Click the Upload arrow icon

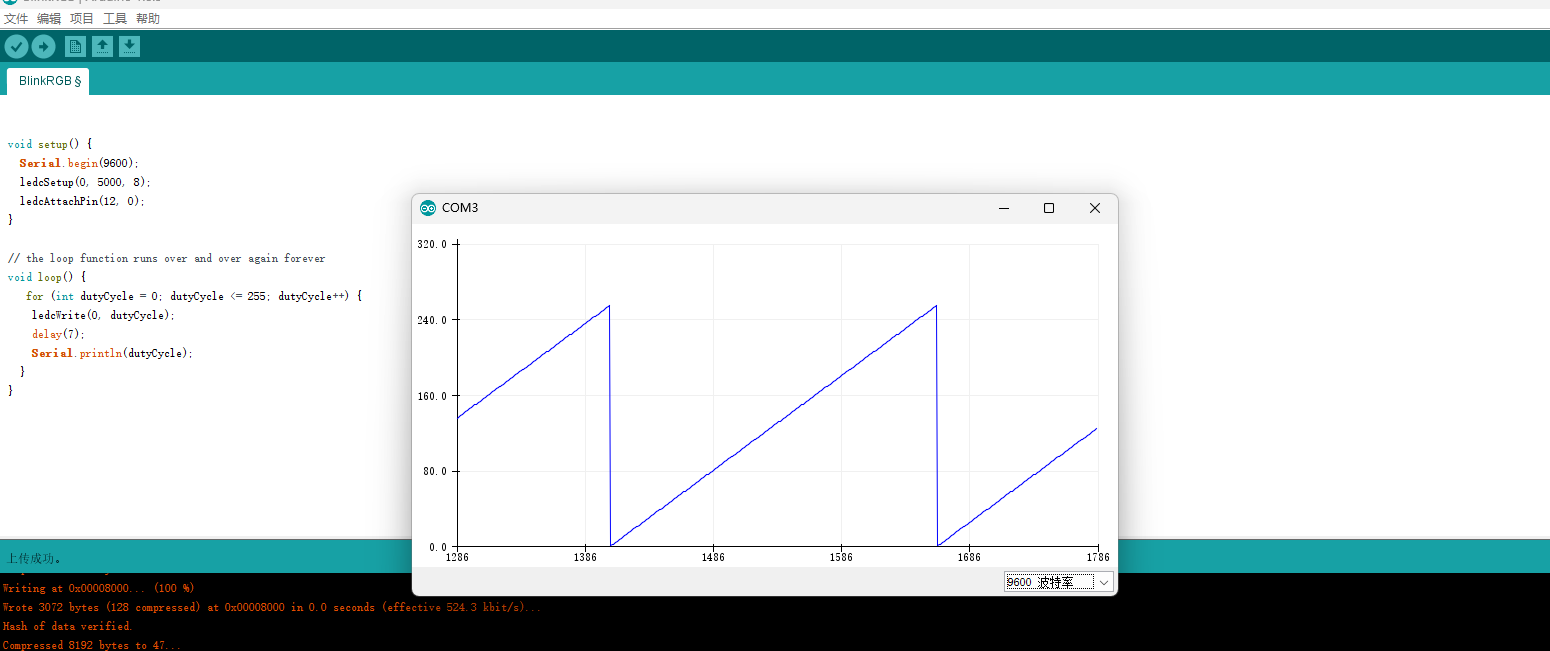(43, 46)
